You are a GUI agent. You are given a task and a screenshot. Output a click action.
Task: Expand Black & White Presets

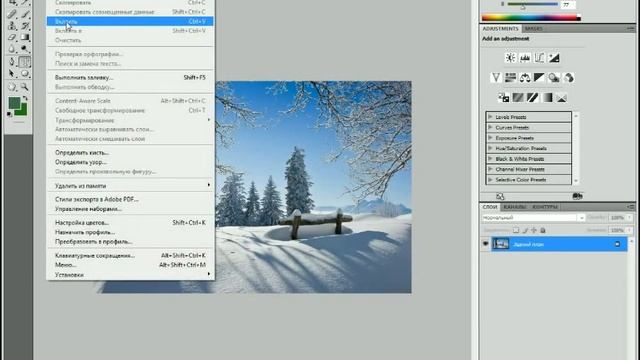click(490, 159)
